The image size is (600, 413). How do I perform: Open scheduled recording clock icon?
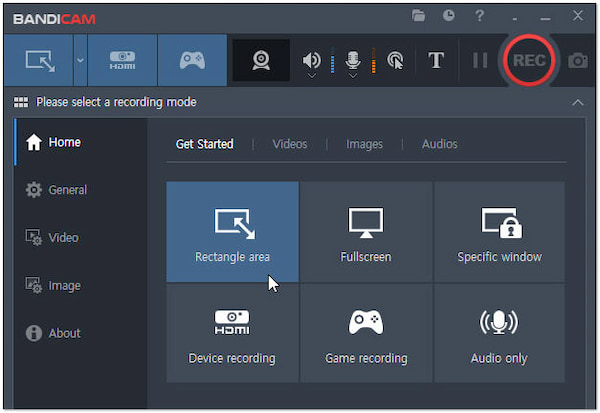coord(448,15)
